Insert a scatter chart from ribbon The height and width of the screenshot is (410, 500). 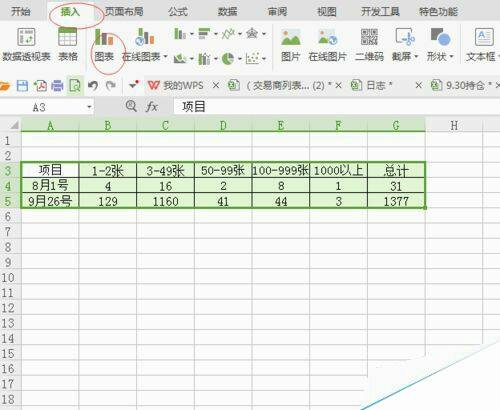[x=252, y=59]
